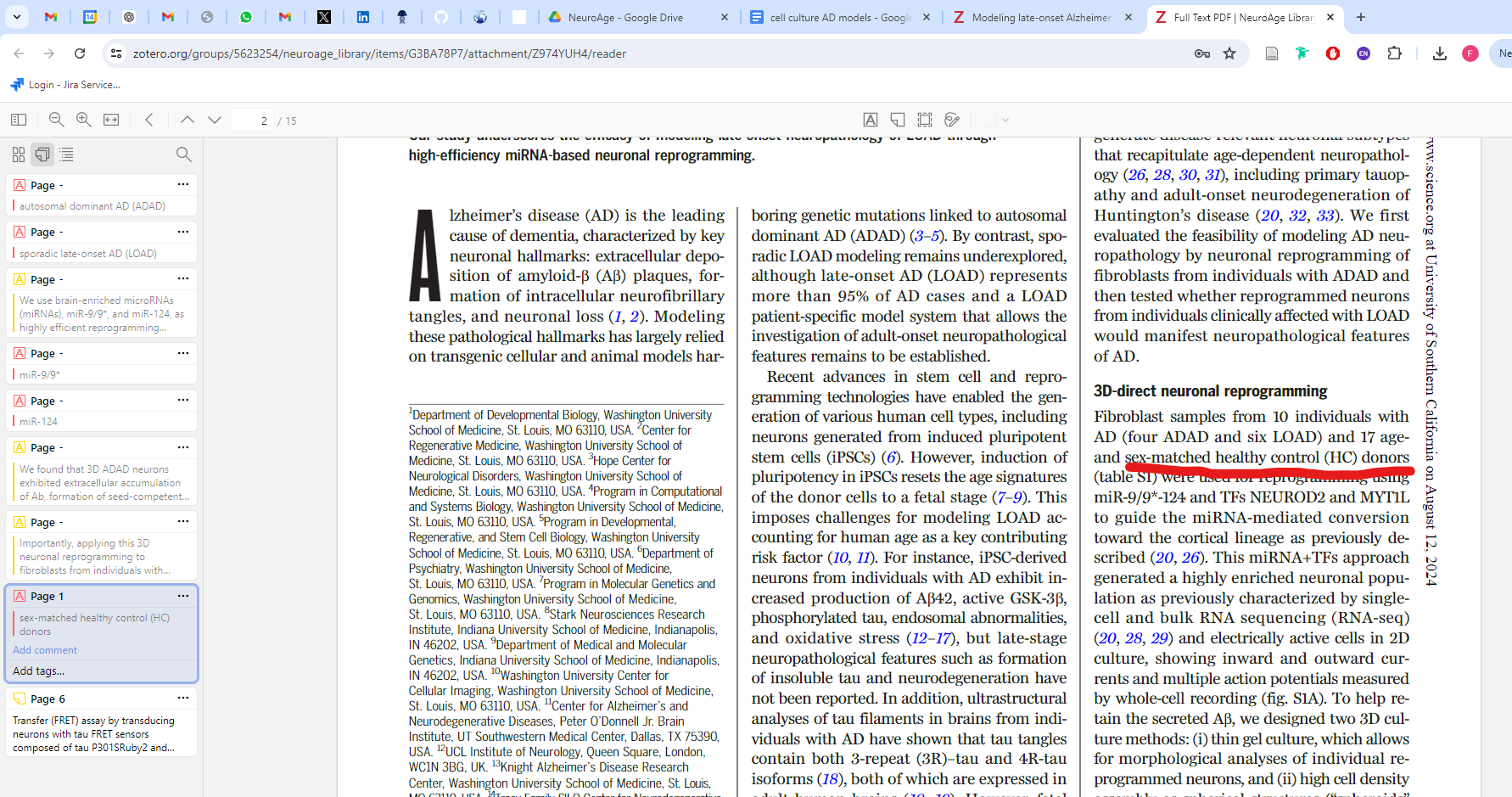Viewport: 1512px width, 797px height.
Task: Open reference 18 citation link
Action: click(x=830, y=779)
